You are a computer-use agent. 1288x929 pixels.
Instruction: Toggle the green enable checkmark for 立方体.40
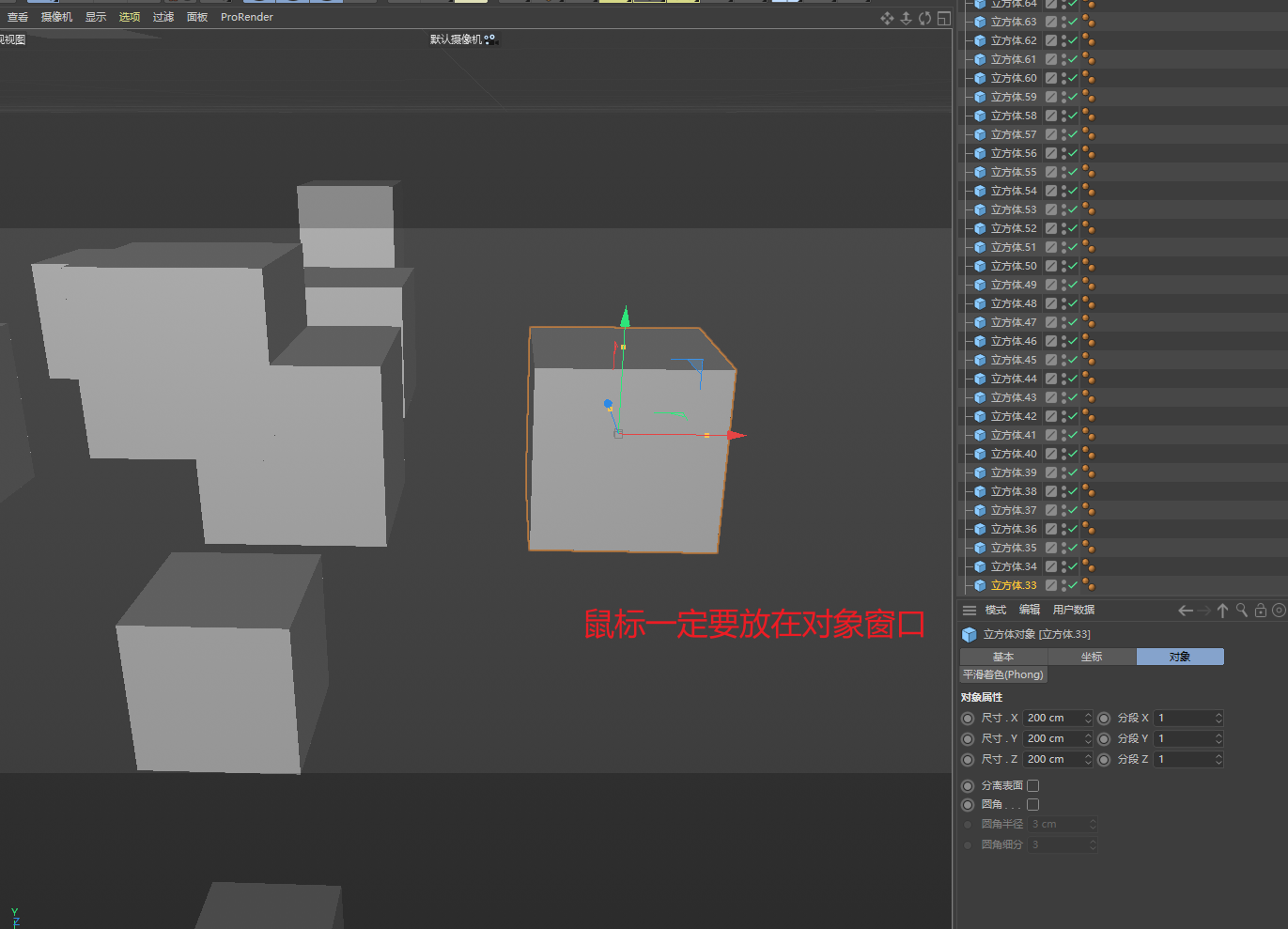pos(1073,454)
